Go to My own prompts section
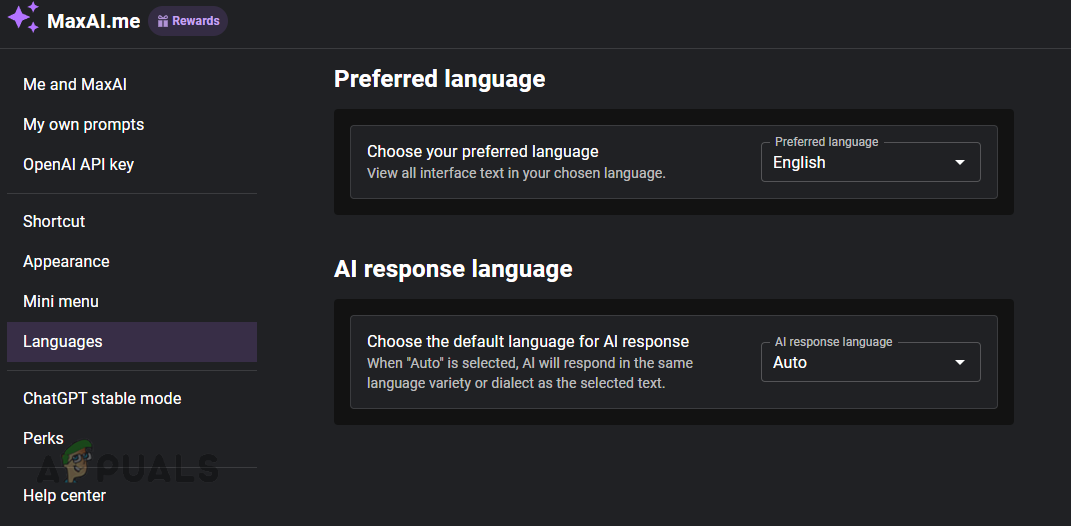 click(x=83, y=124)
